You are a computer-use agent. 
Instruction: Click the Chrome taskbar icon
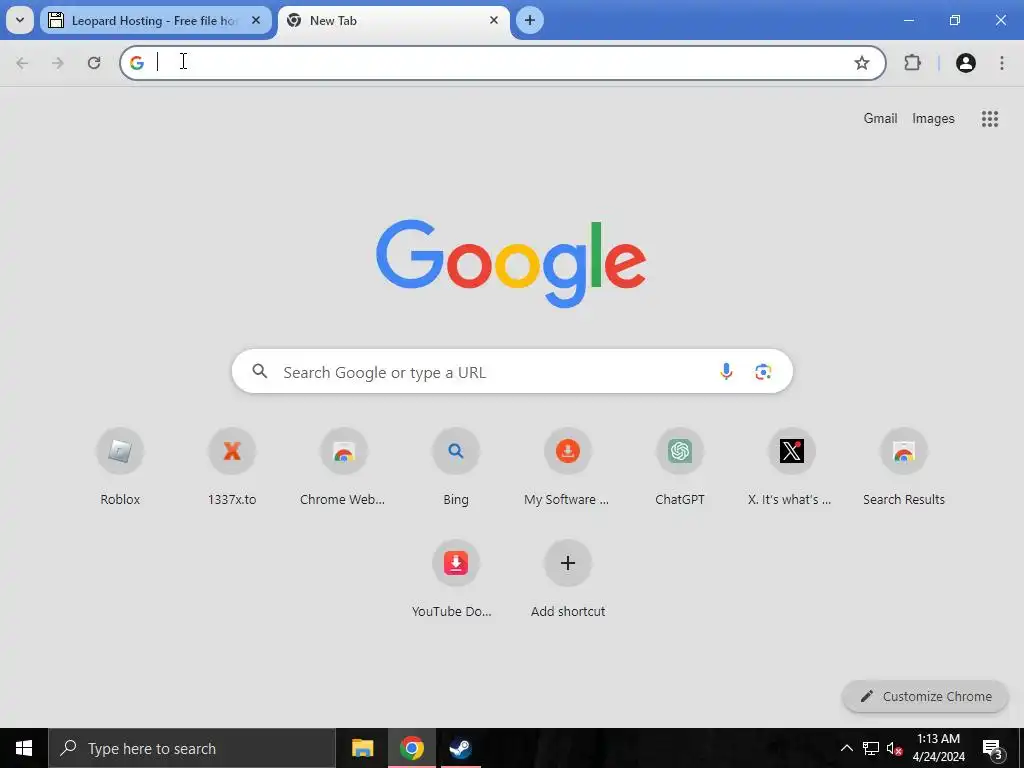411,748
